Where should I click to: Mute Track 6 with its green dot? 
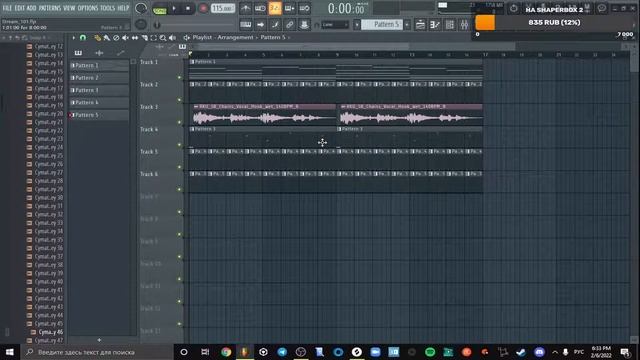179,189
